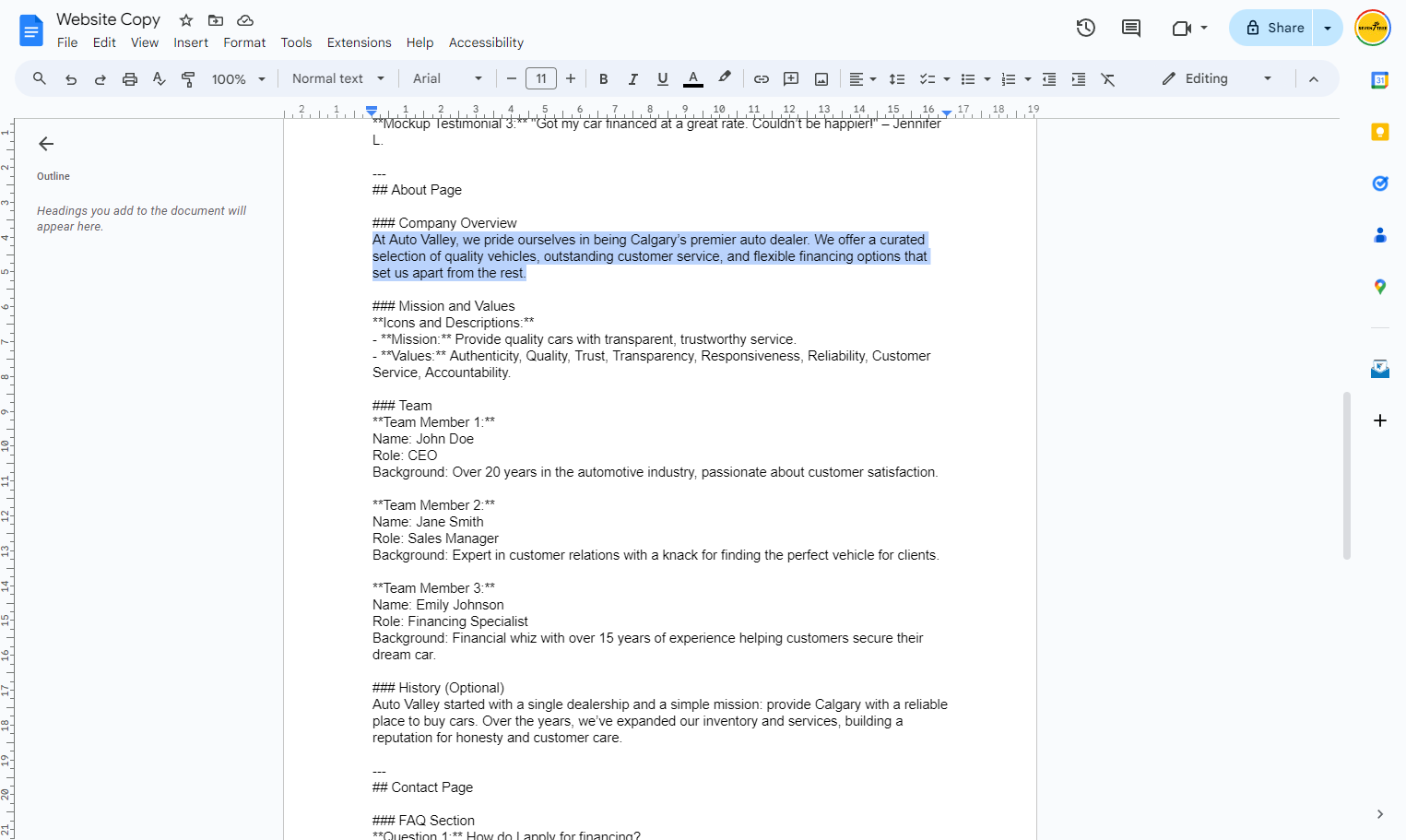Toggle italic formatting

click(x=633, y=79)
